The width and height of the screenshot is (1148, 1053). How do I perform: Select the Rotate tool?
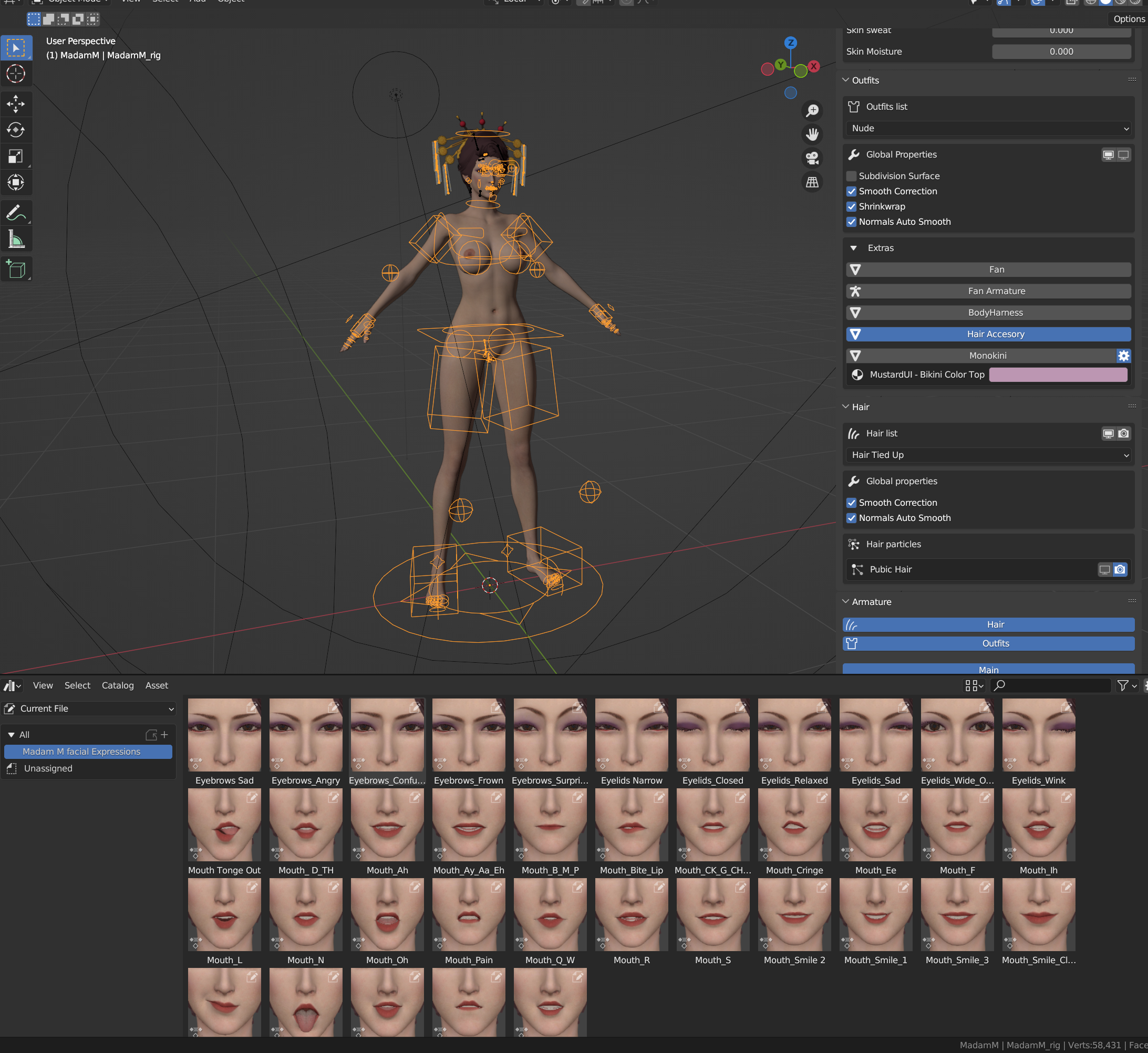pyautogui.click(x=16, y=130)
